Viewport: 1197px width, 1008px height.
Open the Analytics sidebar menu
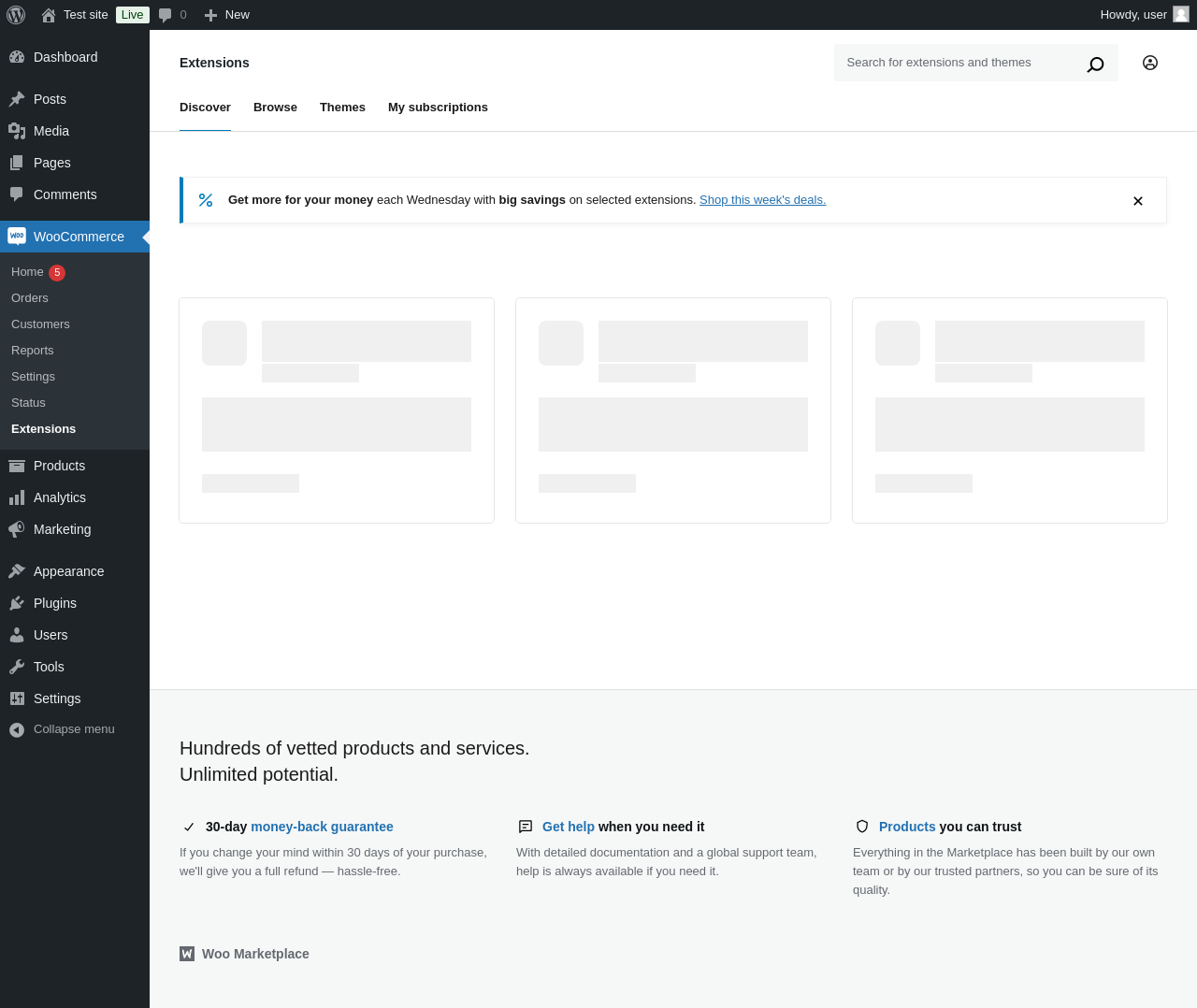pyautogui.click(x=60, y=497)
